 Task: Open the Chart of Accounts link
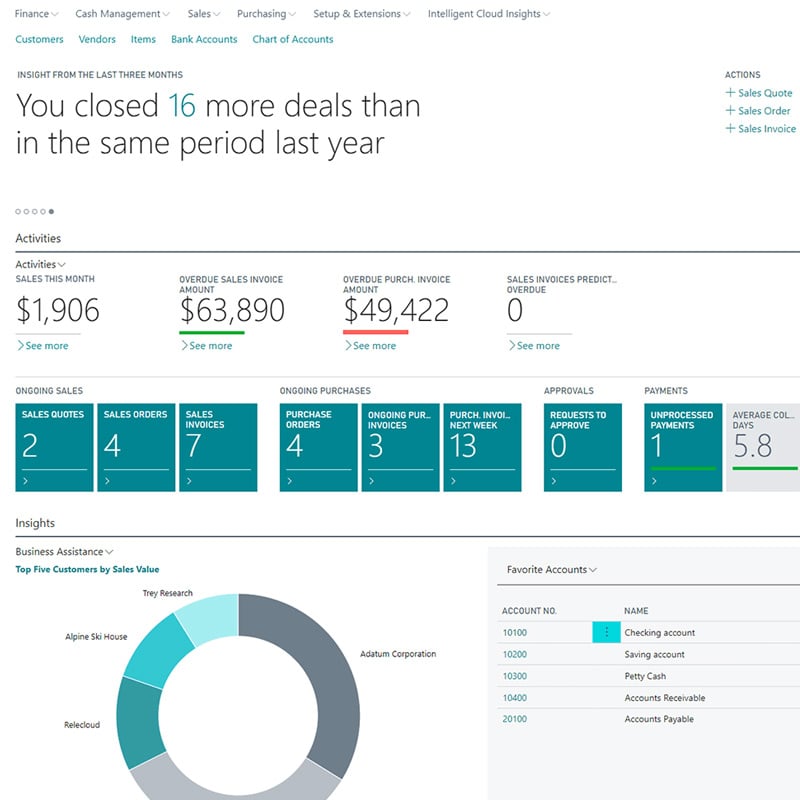click(x=293, y=39)
